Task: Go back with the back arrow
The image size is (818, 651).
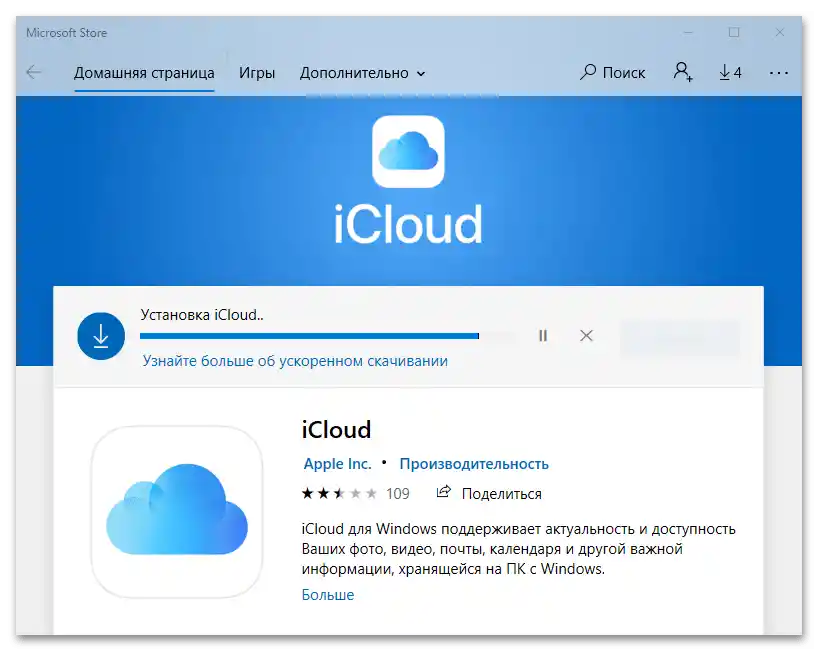Action: (x=34, y=72)
